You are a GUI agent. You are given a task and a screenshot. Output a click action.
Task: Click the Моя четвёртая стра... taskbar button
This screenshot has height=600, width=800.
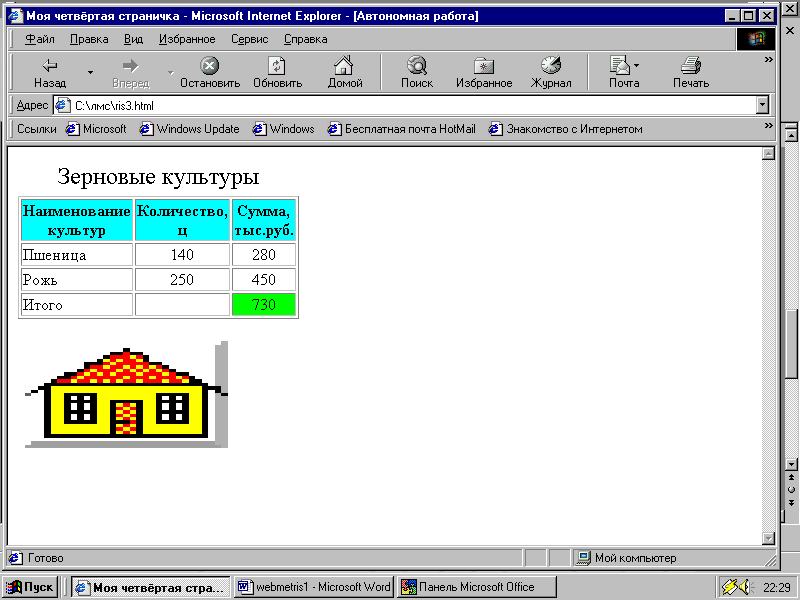click(151, 587)
